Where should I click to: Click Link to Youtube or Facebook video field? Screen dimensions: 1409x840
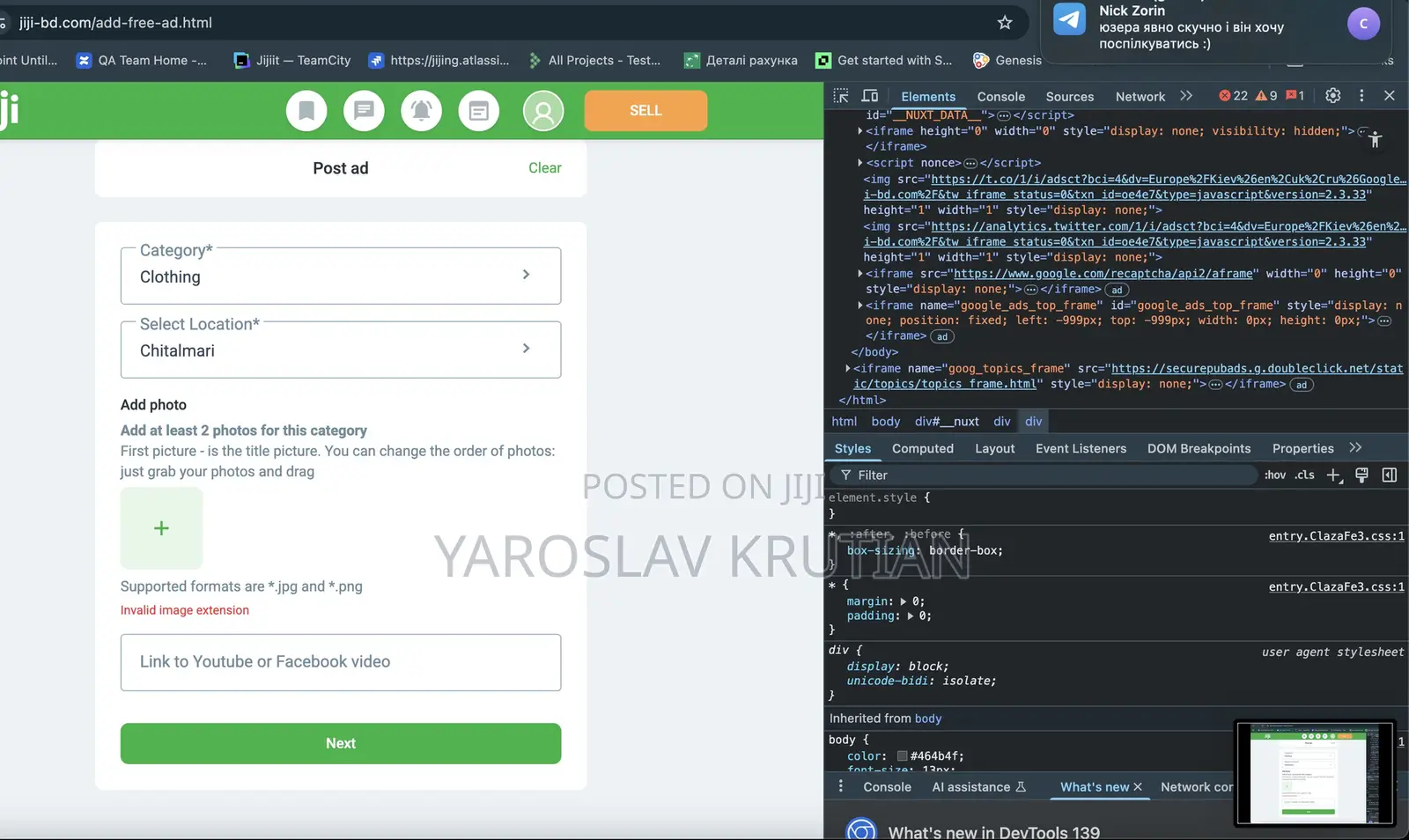click(341, 662)
